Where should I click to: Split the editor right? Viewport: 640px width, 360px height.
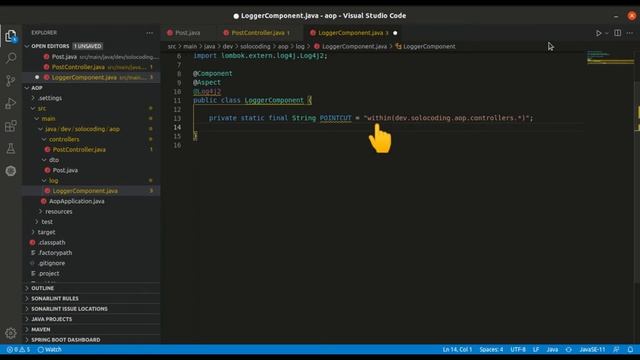(618, 33)
